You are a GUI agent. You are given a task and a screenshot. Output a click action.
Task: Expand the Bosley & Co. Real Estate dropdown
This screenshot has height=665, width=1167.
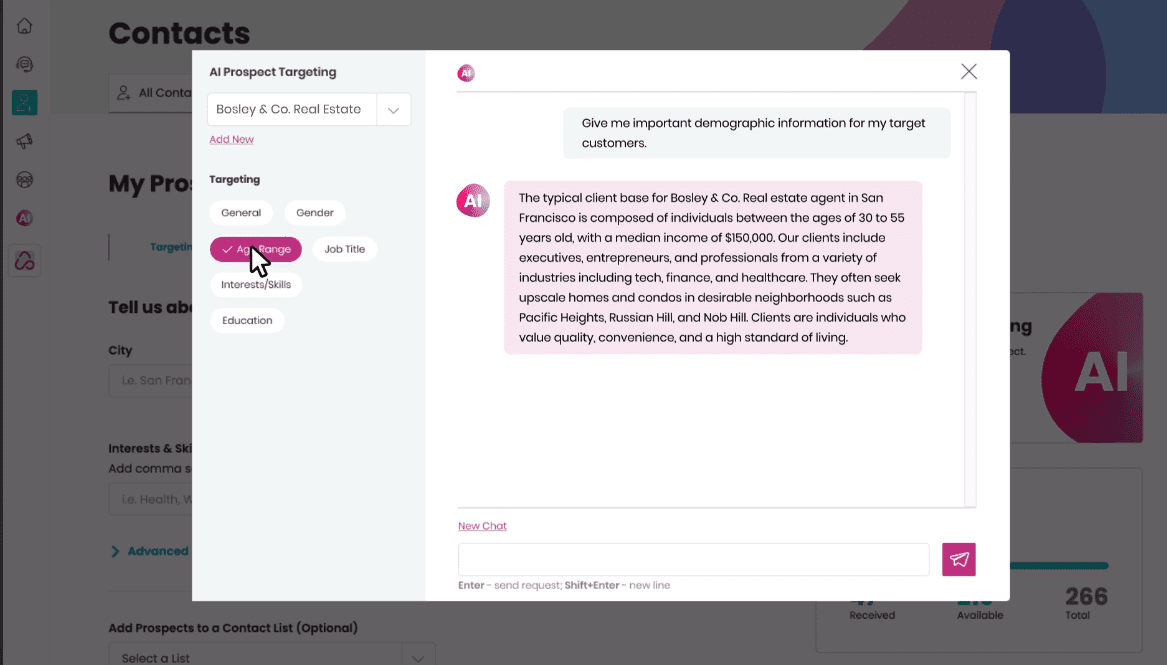pos(393,110)
